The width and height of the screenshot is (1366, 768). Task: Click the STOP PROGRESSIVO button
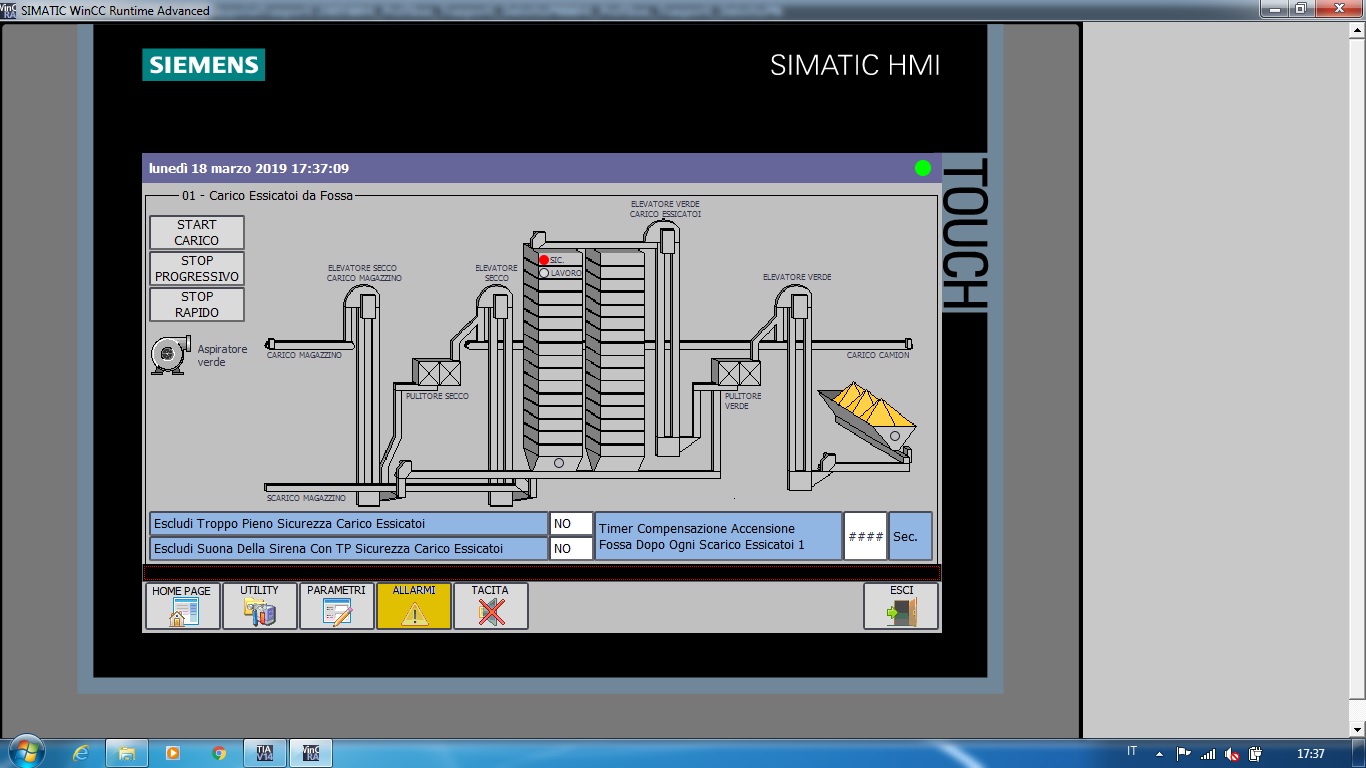(x=197, y=268)
